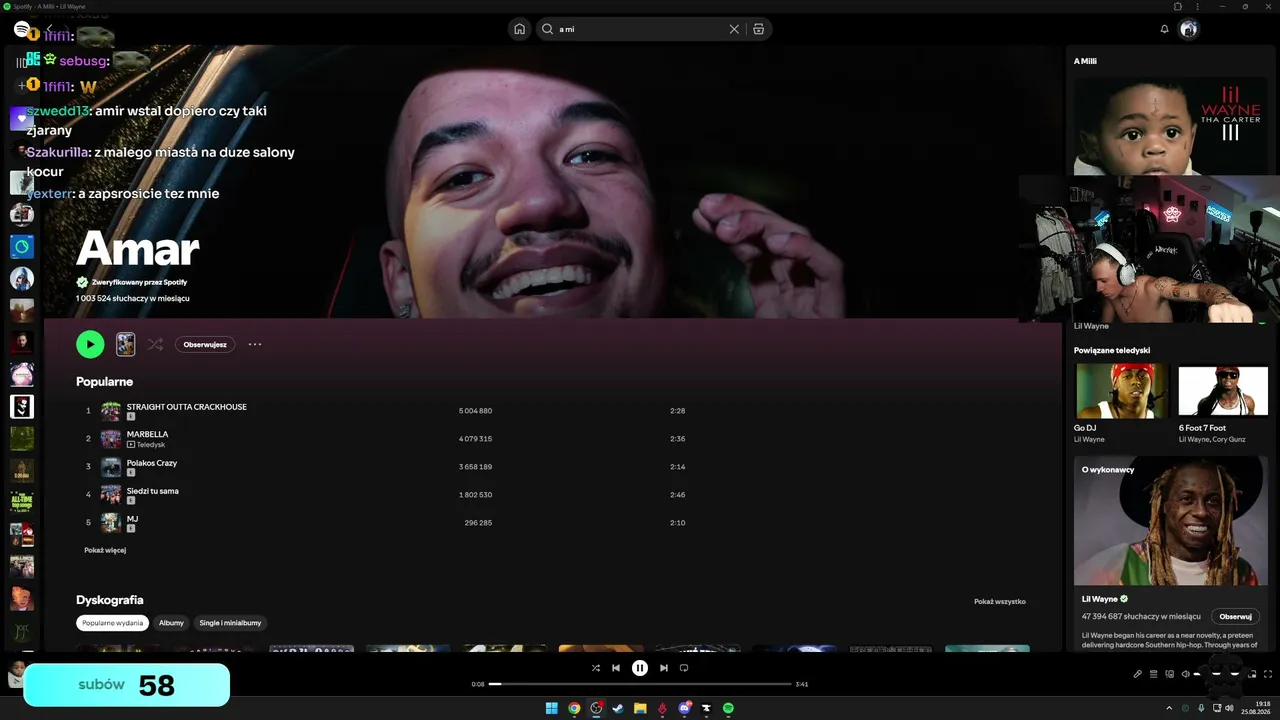Show hidden system tray icons chevron
Image resolution: width=1280 pixels, height=720 pixels.
(x=1170, y=708)
